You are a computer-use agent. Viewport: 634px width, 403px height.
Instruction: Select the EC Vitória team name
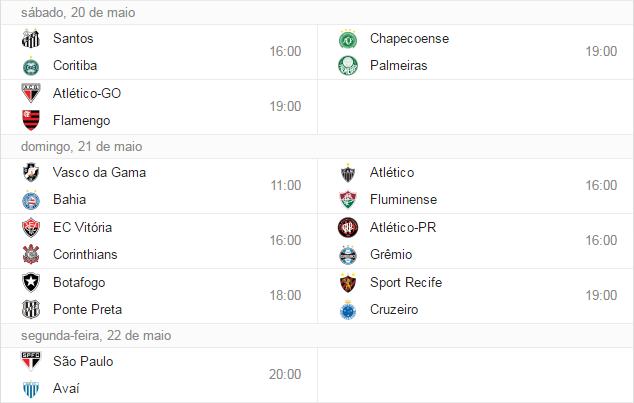coord(82,228)
